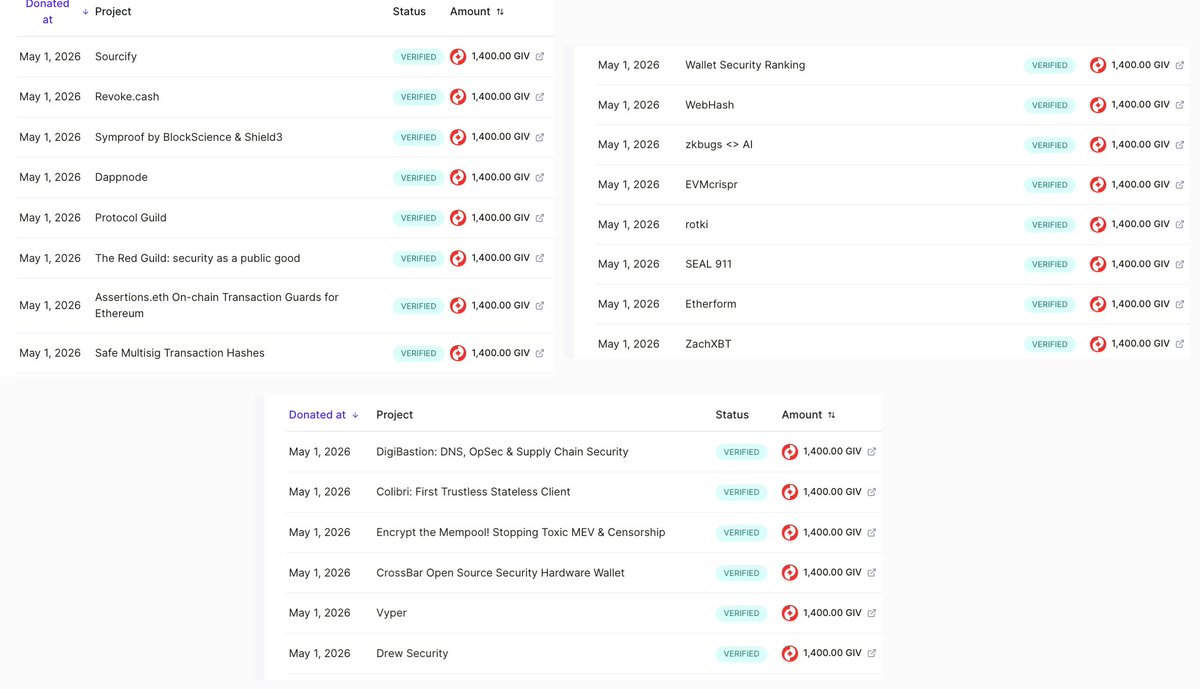Click VERIFIED badge in Encrypt the Mempool row
The width and height of the screenshot is (1200, 689).
(x=741, y=532)
